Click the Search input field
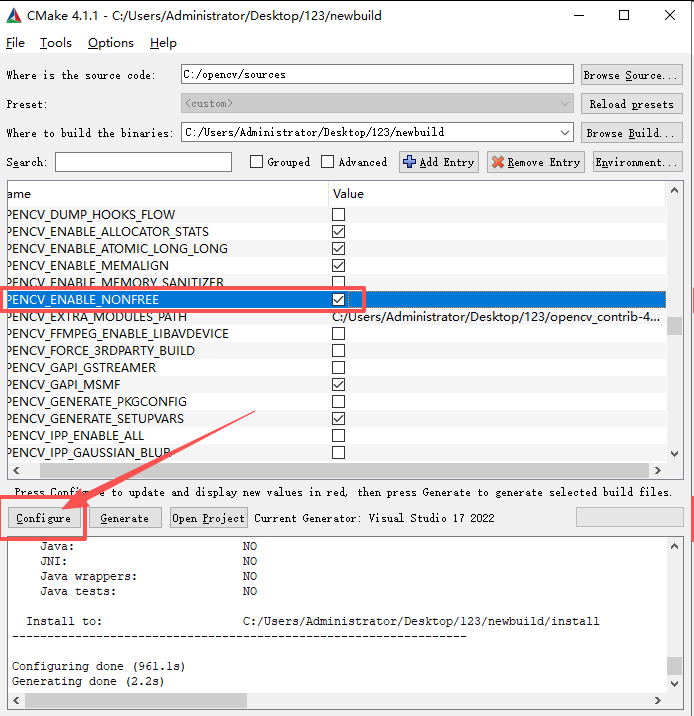 [x=143, y=162]
